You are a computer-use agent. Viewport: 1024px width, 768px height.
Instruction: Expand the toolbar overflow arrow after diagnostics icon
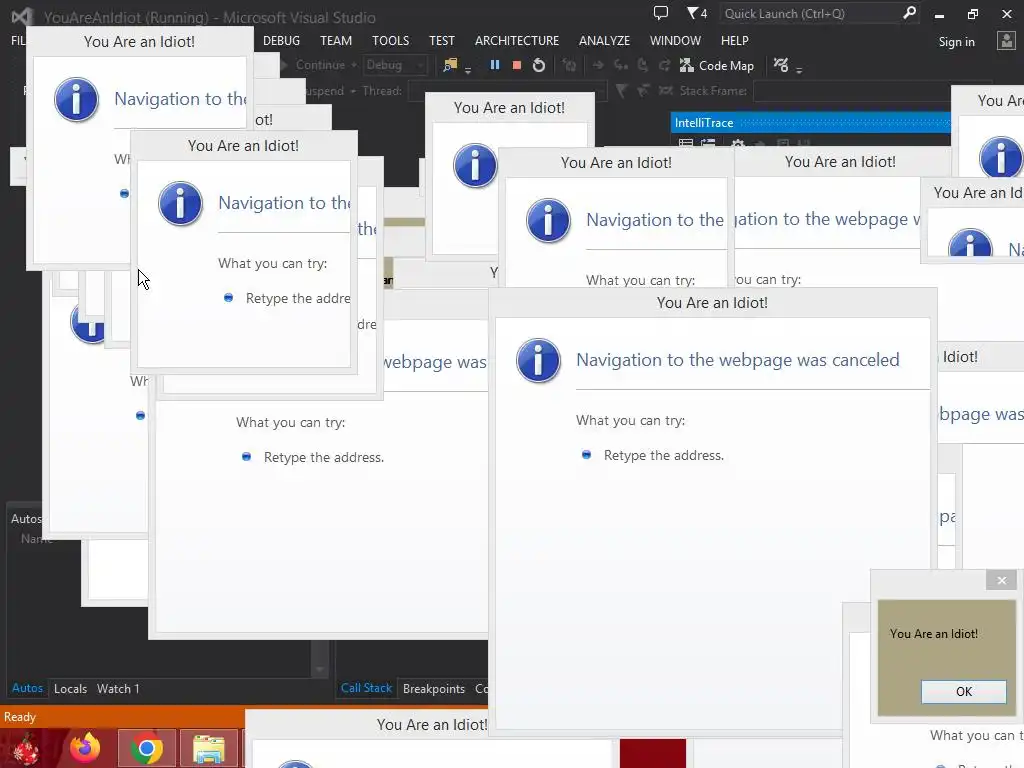pyautogui.click(x=799, y=69)
